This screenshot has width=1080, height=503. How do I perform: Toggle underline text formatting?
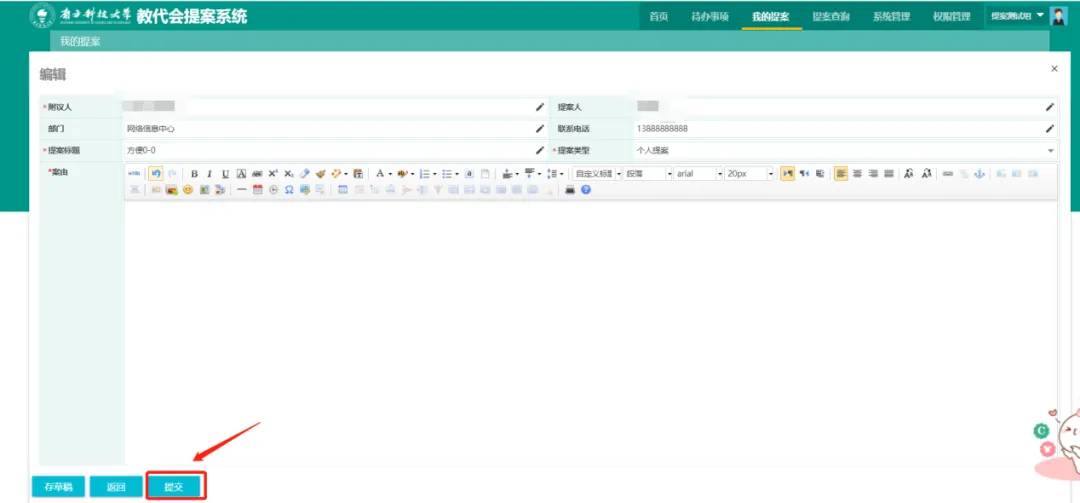pyautogui.click(x=225, y=174)
